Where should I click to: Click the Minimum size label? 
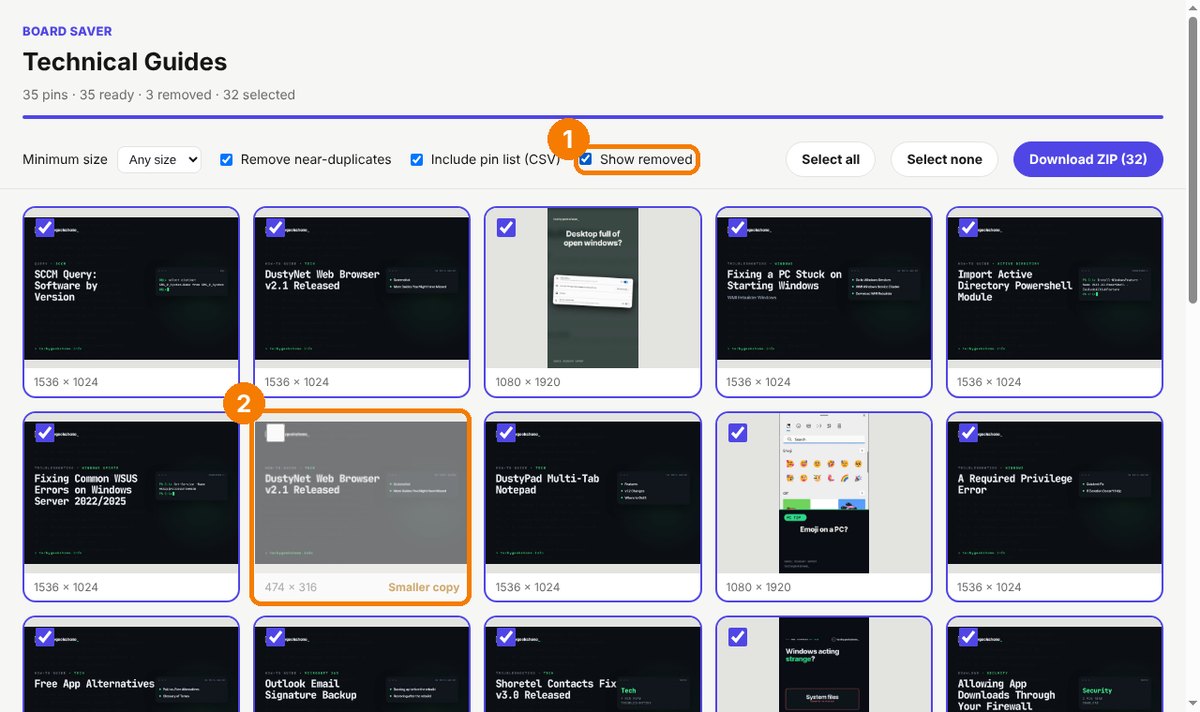pos(65,159)
